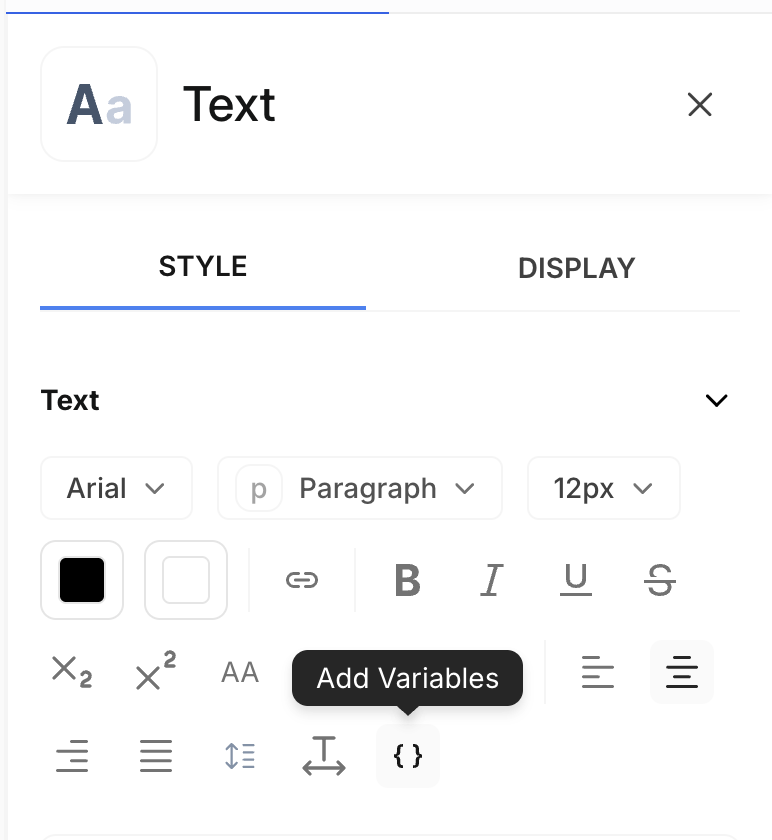Click the Aa Text element icon
The height and width of the screenshot is (840, 772).
point(99,104)
